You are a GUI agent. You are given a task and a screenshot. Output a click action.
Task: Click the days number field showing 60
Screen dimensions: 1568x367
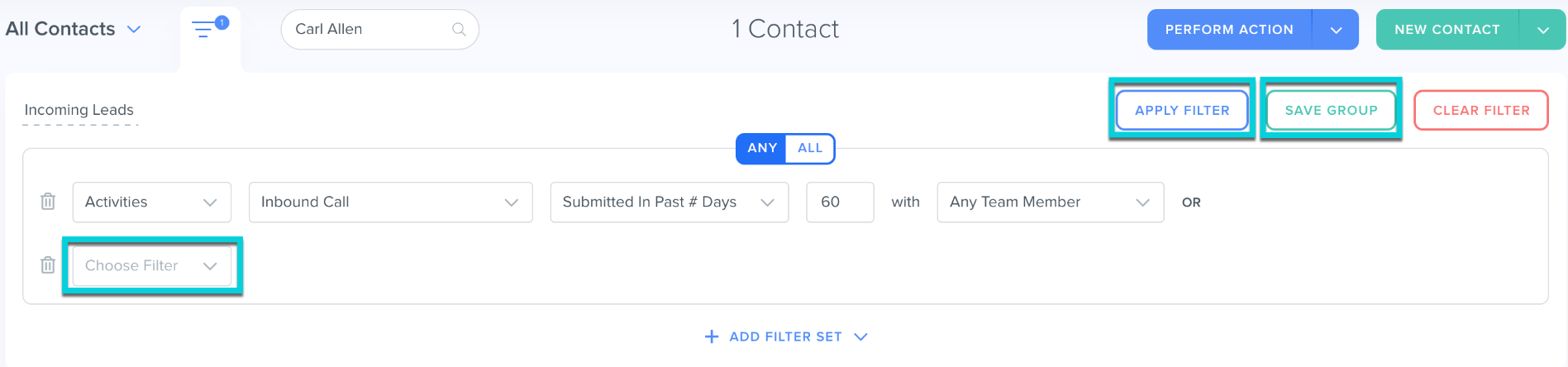839,203
